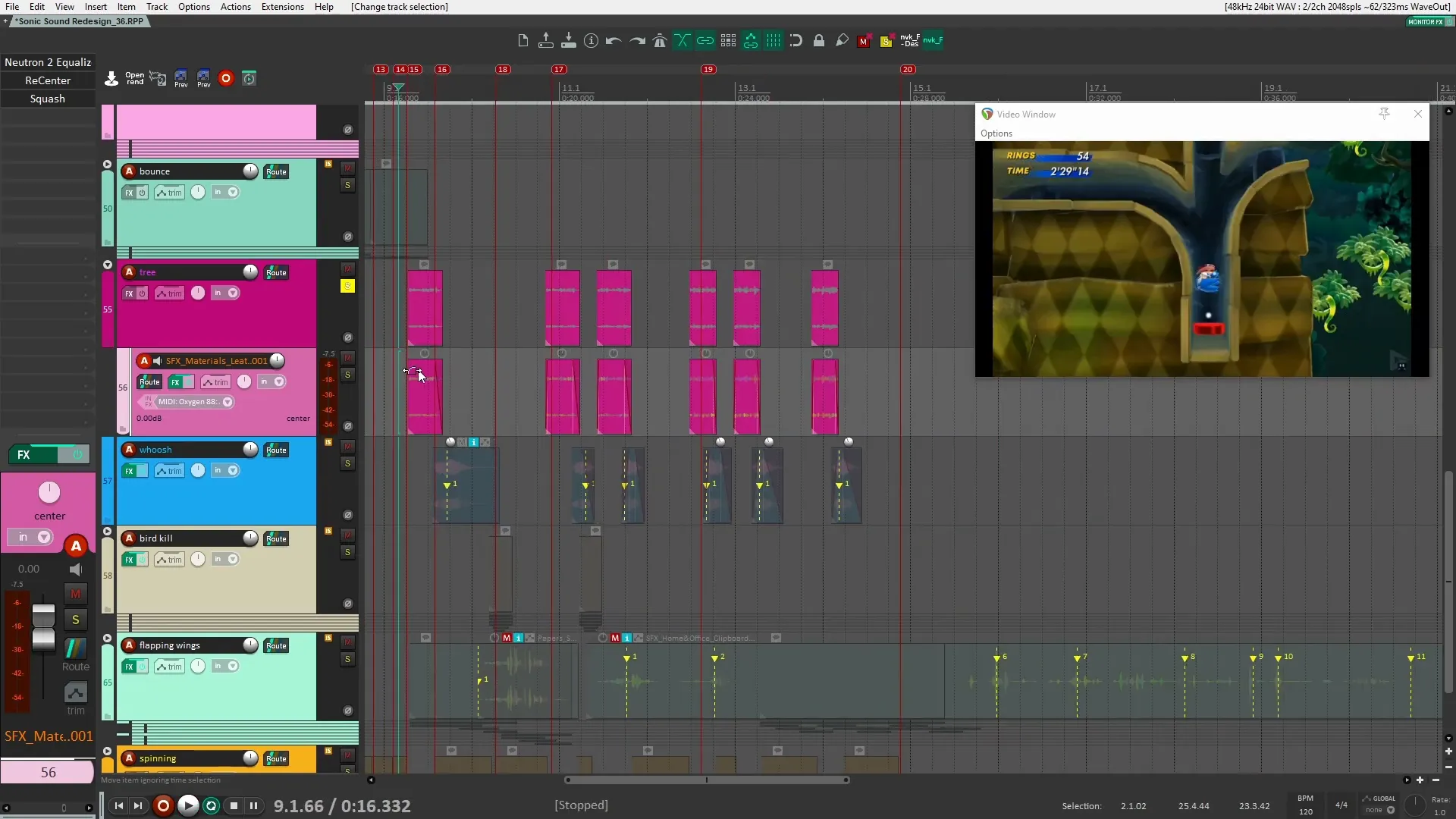Open the File menu

click(x=12, y=7)
